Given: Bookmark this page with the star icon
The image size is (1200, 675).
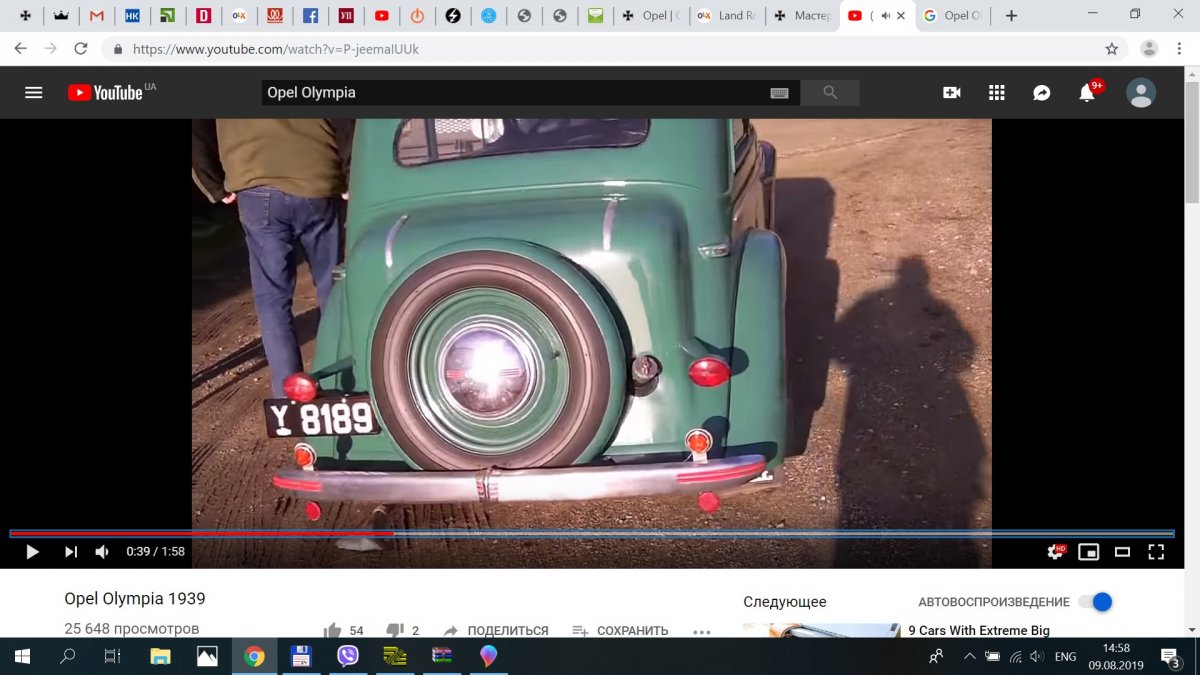Looking at the screenshot, I should pos(1112,48).
